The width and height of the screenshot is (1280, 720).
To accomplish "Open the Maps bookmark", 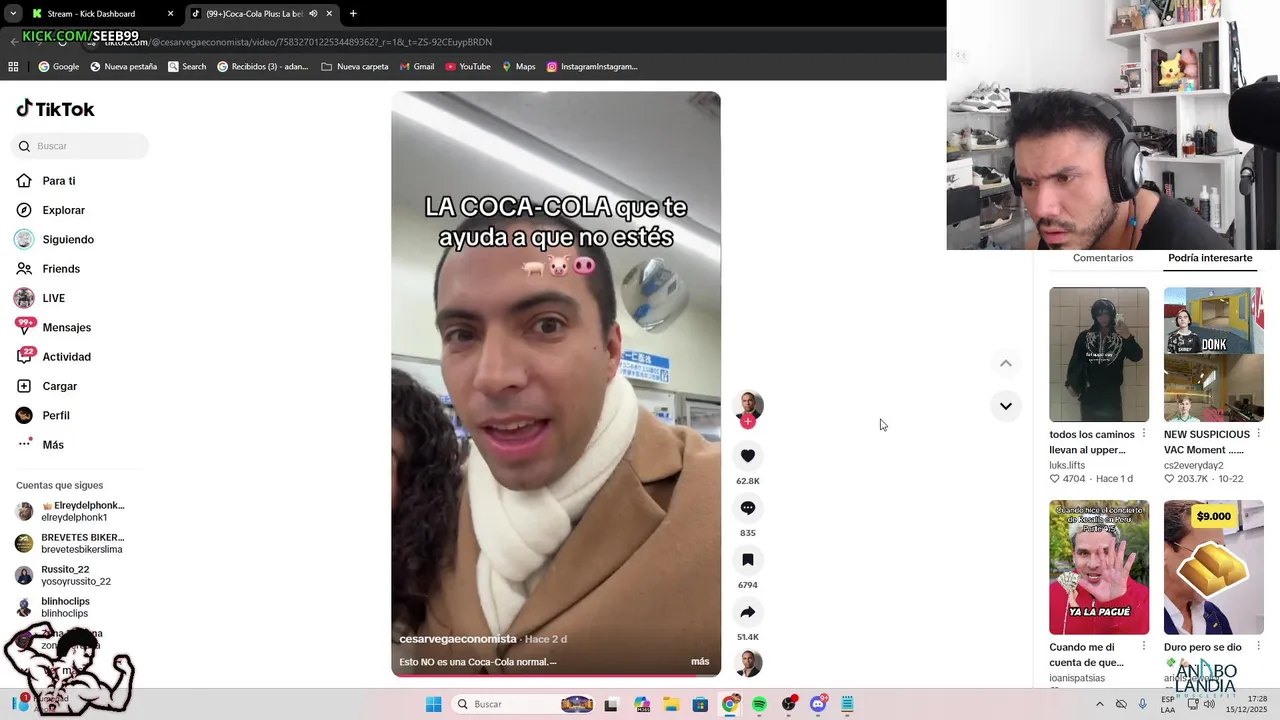I will pyautogui.click(x=518, y=67).
